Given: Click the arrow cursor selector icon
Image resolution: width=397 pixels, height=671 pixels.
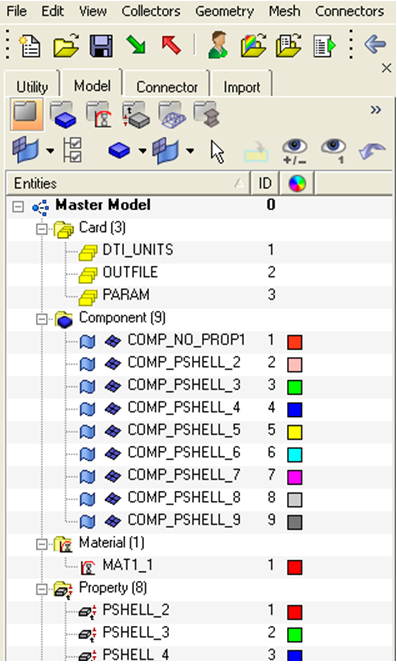Looking at the screenshot, I should coord(217,152).
